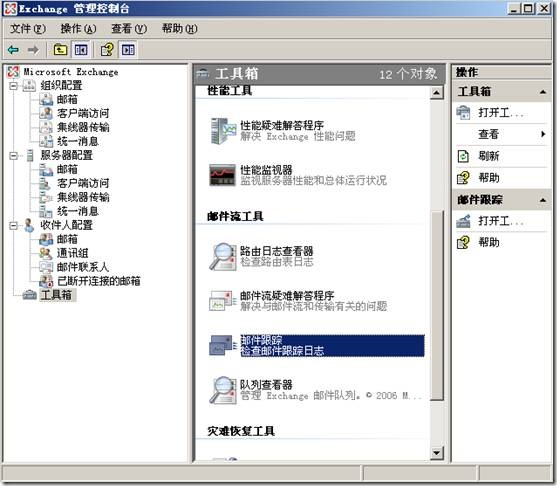Click the 灾难恢复工具 section heading
Image resolution: width=557 pixels, height=486 pixels.
tap(241, 431)
